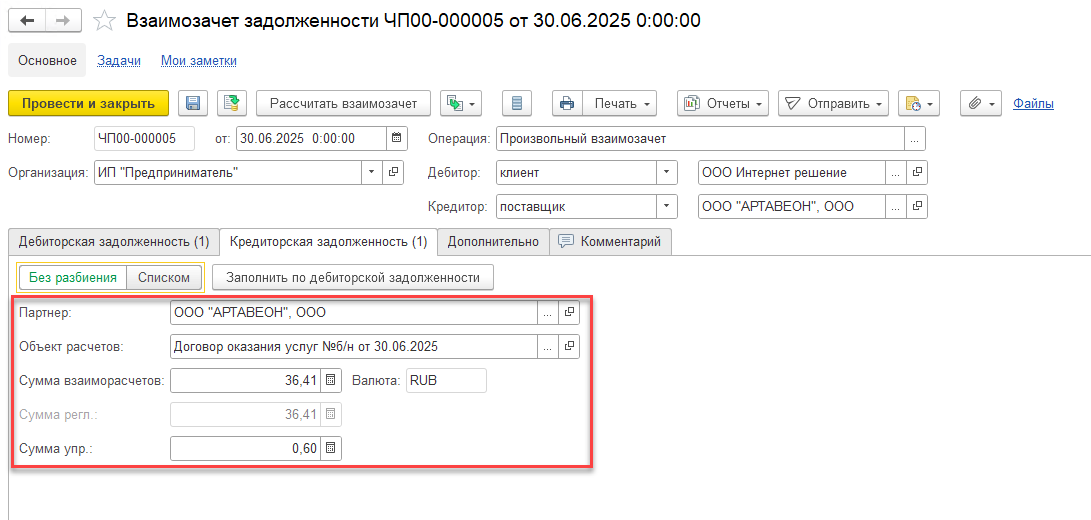Open calculator for Сумма упр. field

(x=331, y=449)
